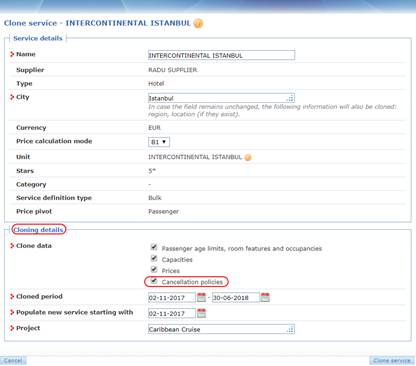Click the Project field containing Caribbean Cruise
Screen dimensions: 416x366
coord(221,329)
